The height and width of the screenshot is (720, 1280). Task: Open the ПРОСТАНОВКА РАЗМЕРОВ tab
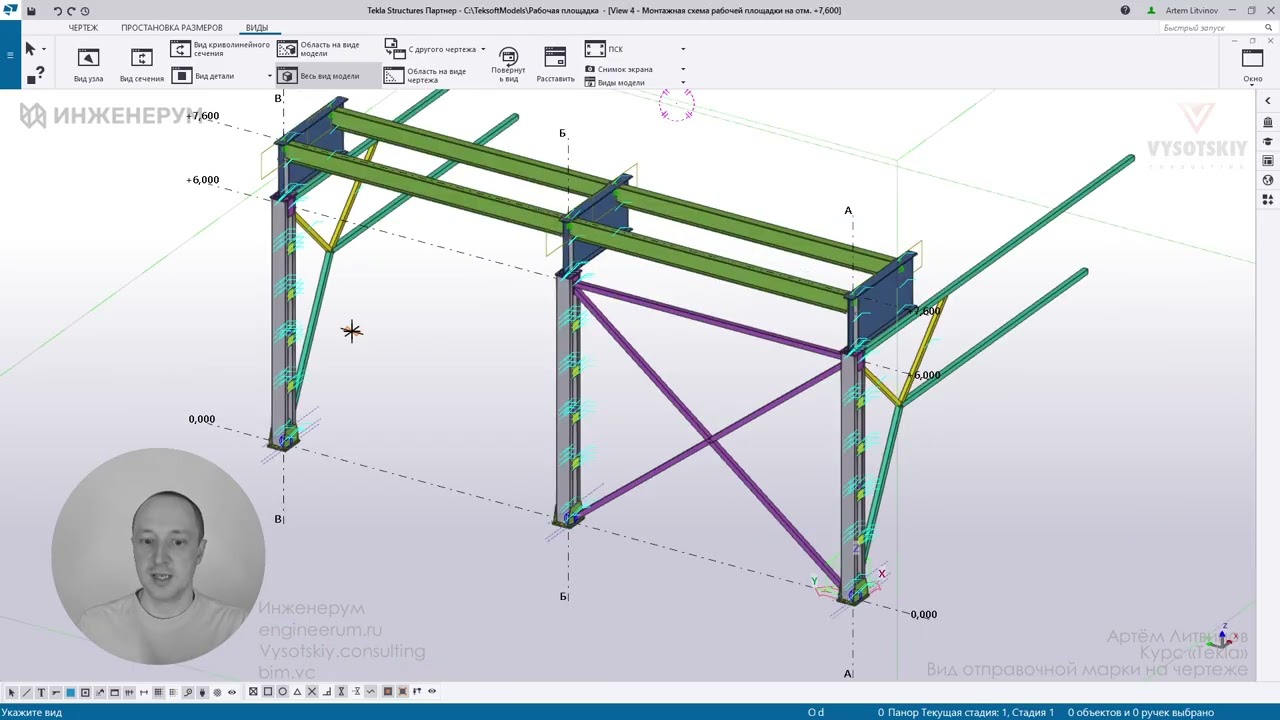[x=172, y=28]
